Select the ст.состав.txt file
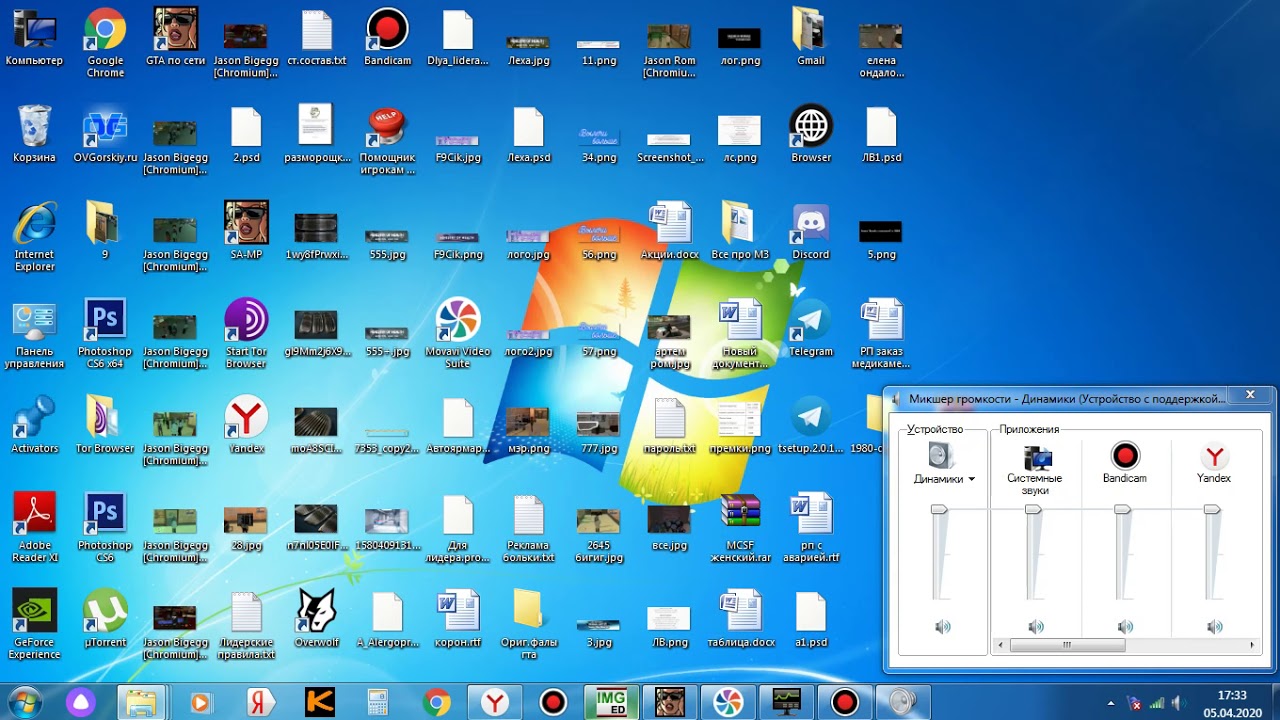1280x720 pixels. point(317,38)
